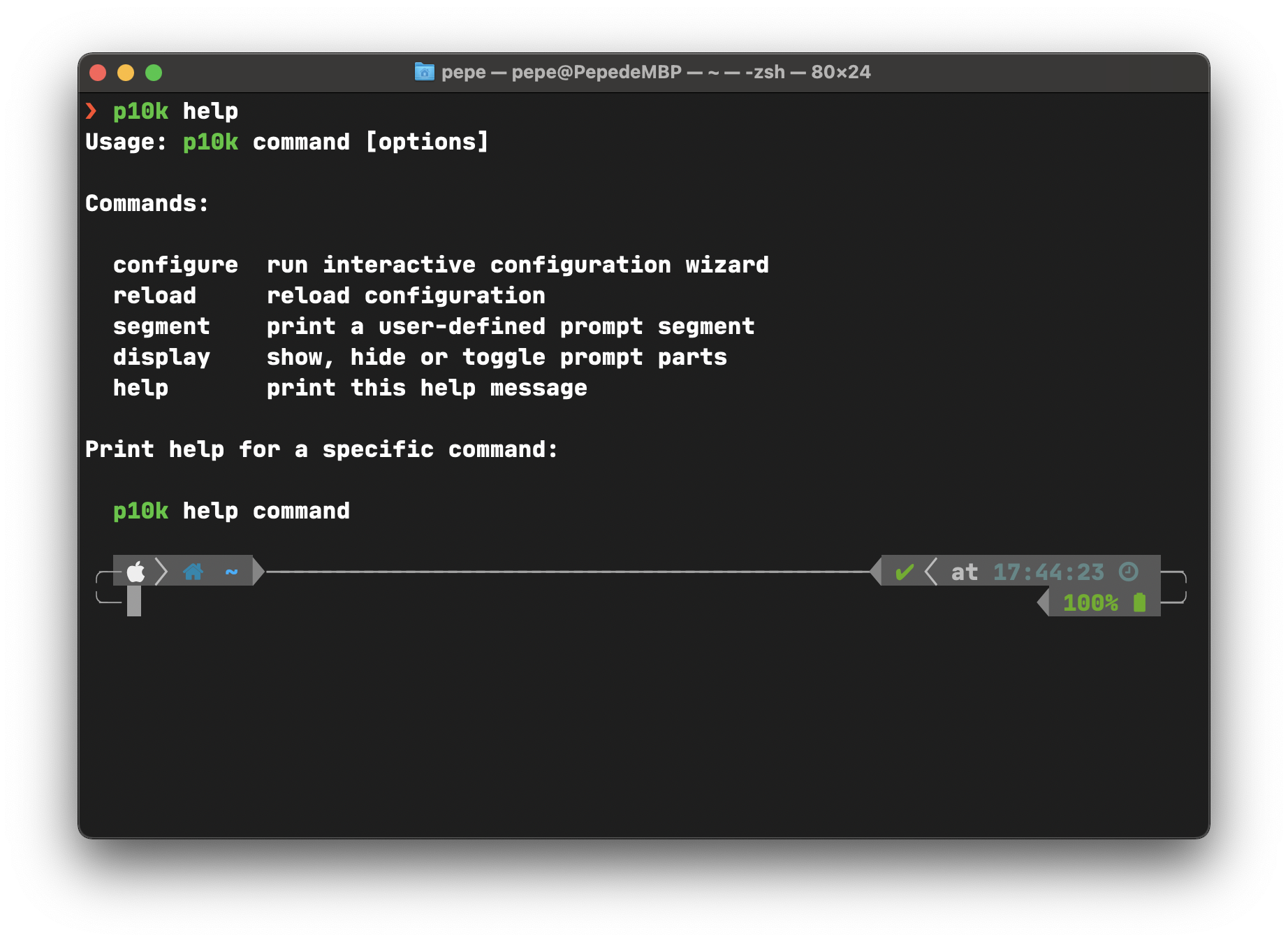Image resolution: width=1288 pixels, height=942 pixels.
Task: Click the 'at' word before the time
Action: (965, 572)
